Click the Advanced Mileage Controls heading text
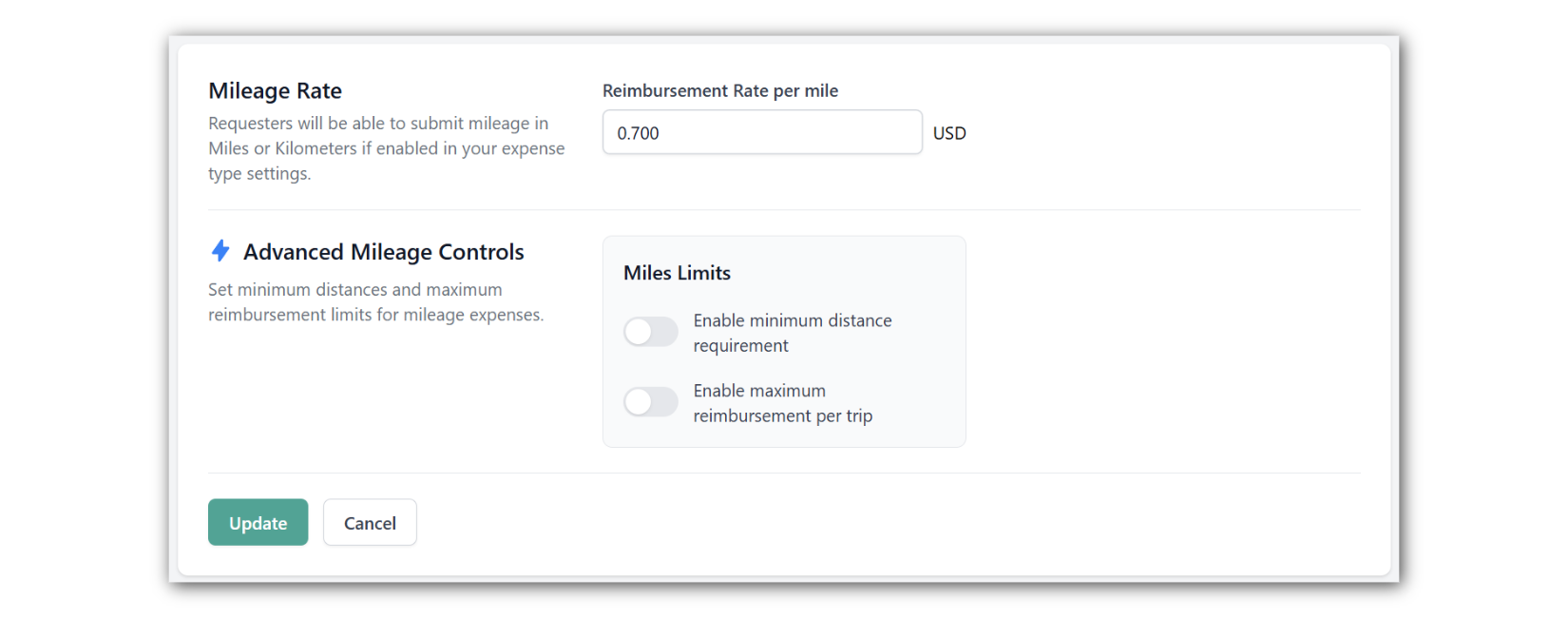This screenshot has height=618, width=1568. click(384, 252)
